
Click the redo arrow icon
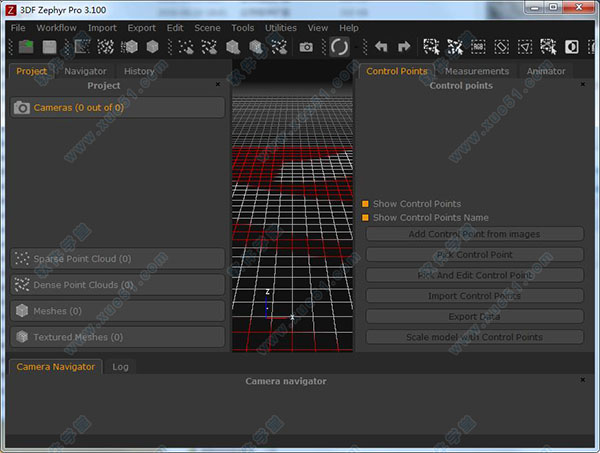(404, 47)
